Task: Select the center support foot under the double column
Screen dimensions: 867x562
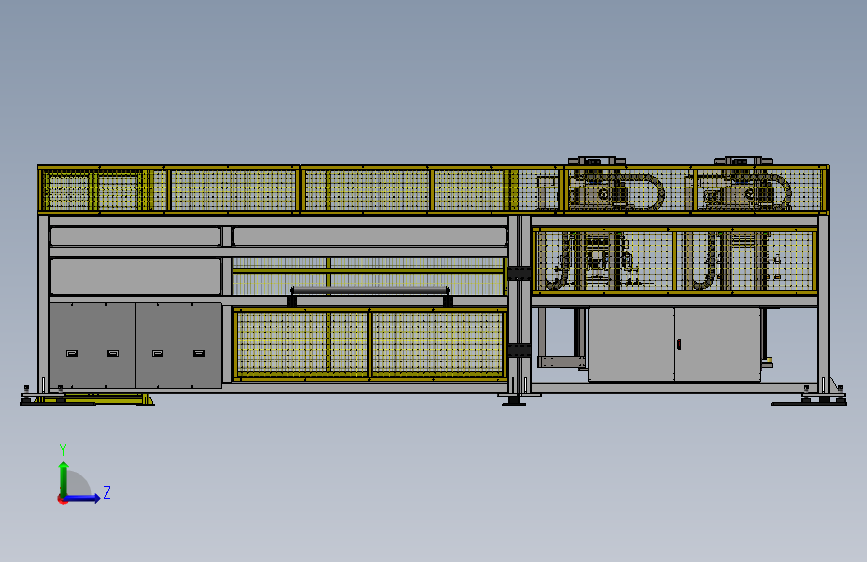Action: click(x=514, y=400)
